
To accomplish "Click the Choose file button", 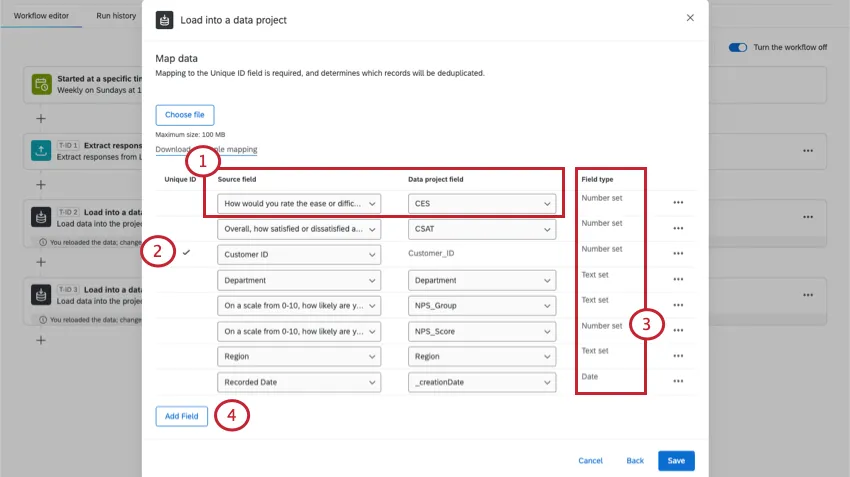I will (185, 115).
